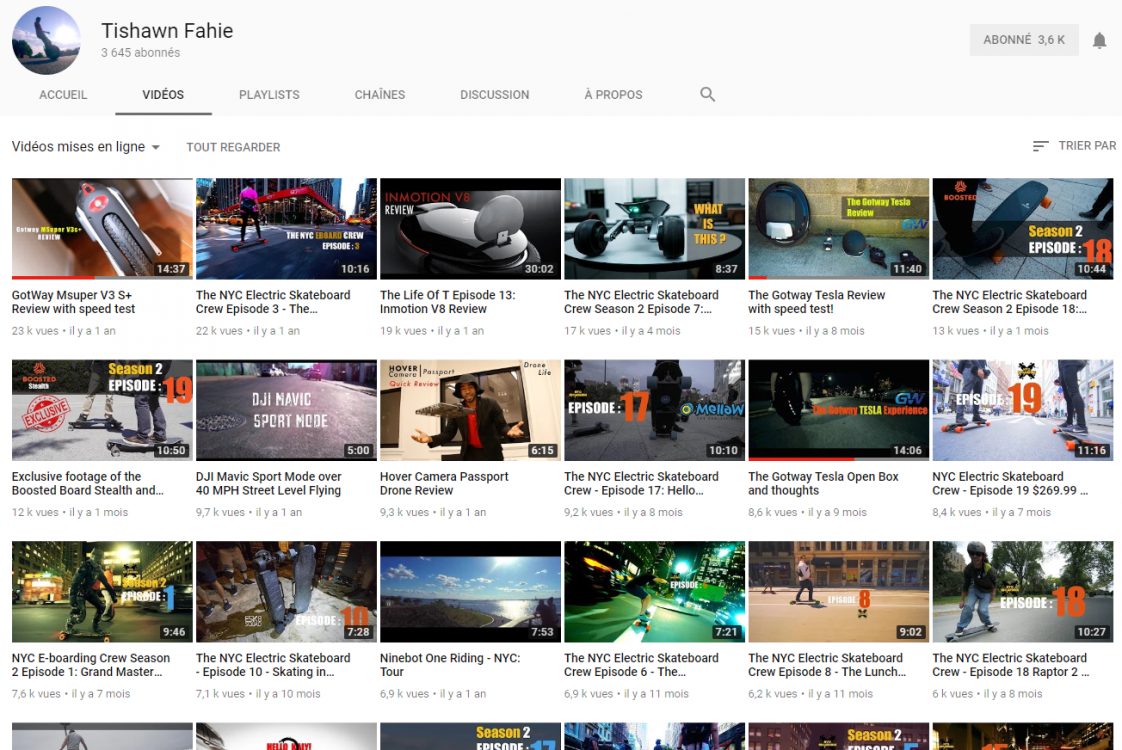Click '12 k vues • il y a 1 mois'
Image resolution: width=1122 pixels, height=750 pixels.
(69, 512)
